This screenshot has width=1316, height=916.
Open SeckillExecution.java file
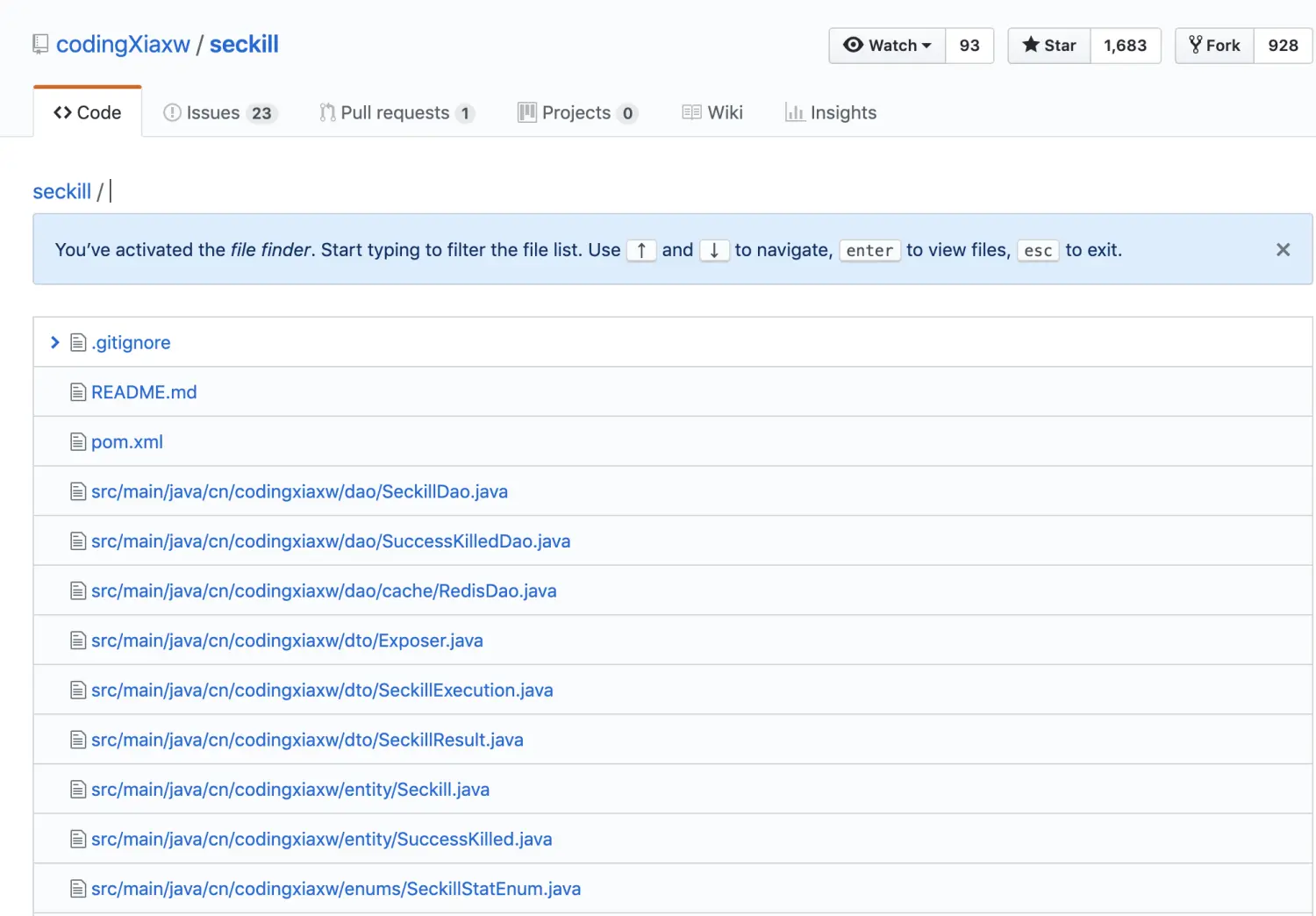coord(322,691)
